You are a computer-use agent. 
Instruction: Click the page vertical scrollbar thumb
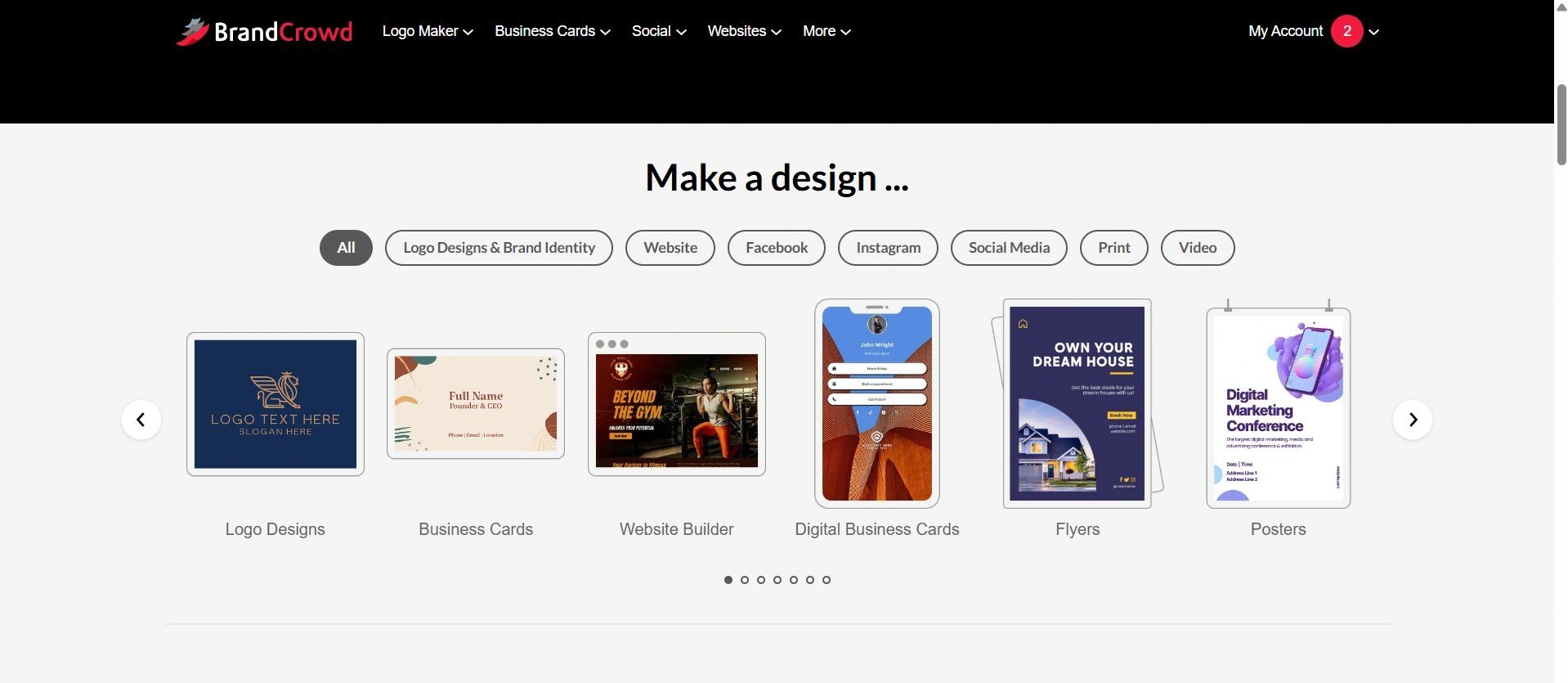(x=1561, y=124)
